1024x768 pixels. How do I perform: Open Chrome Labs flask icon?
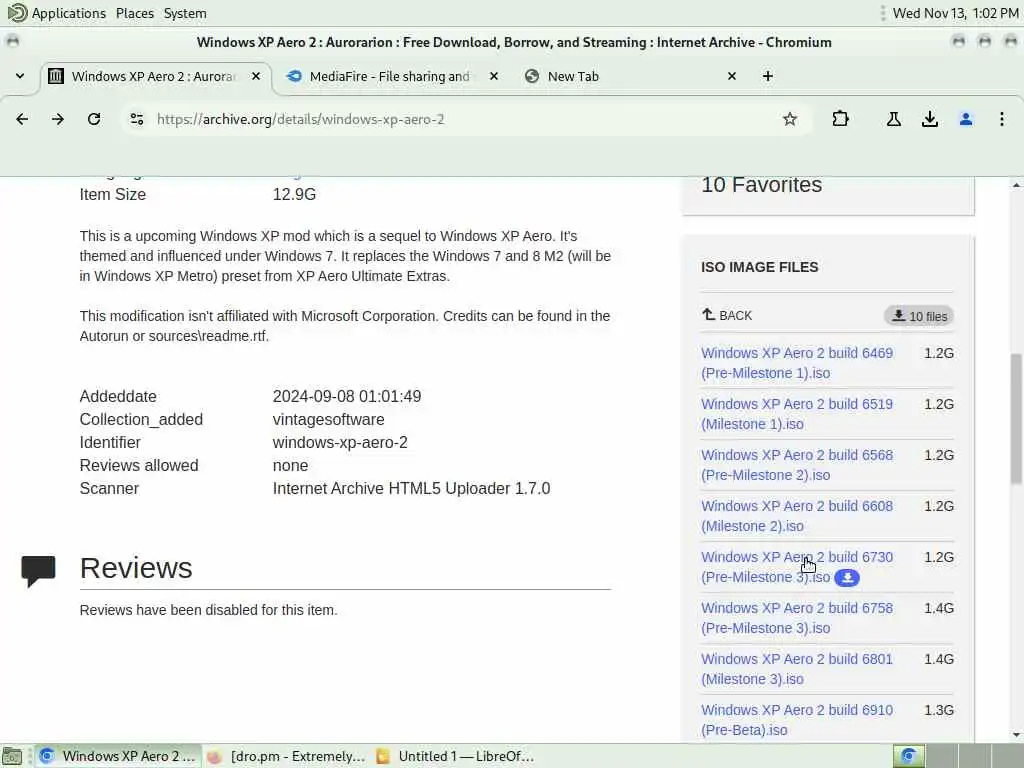[x=893, y=119]
